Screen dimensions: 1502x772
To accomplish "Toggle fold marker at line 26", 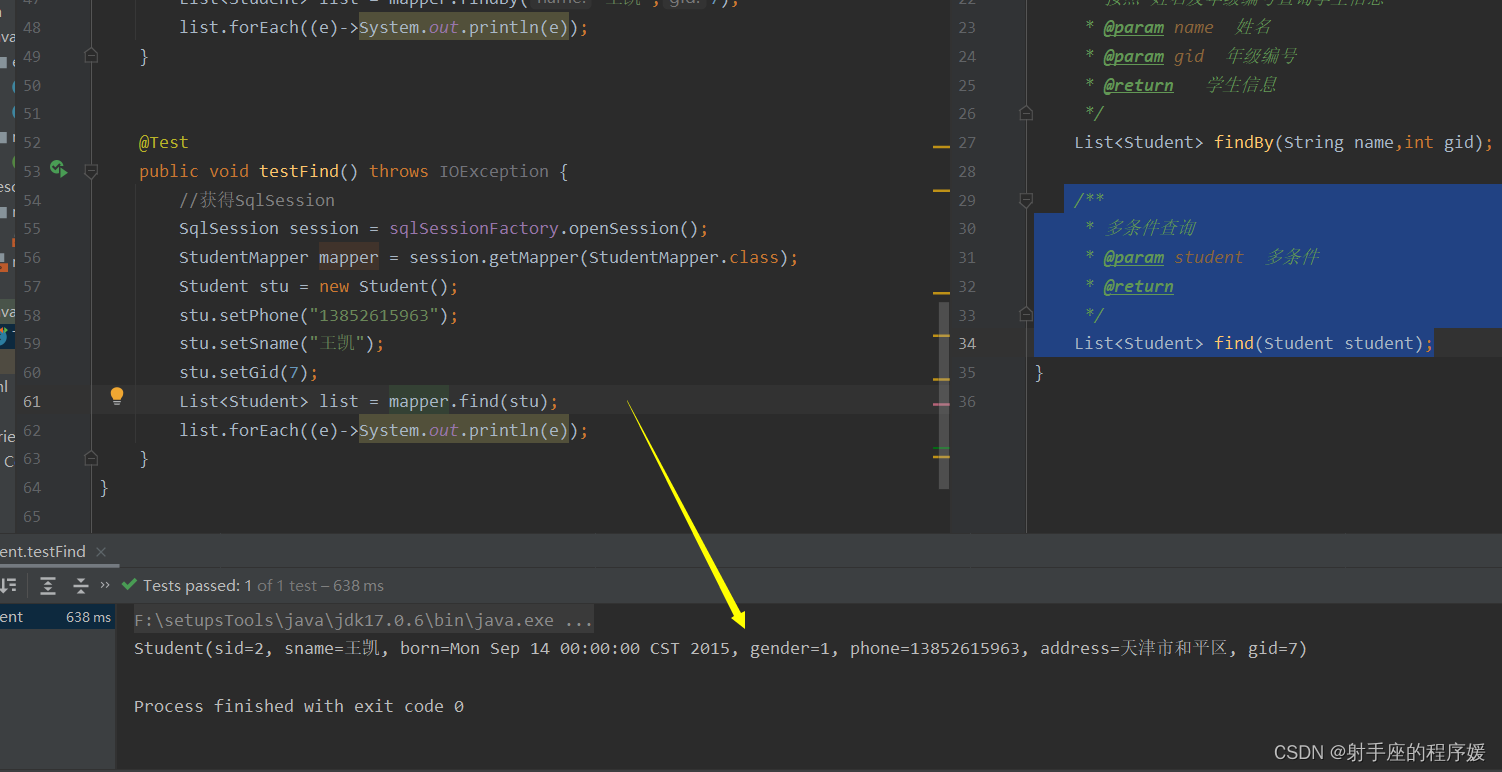I will point(1025,113).
